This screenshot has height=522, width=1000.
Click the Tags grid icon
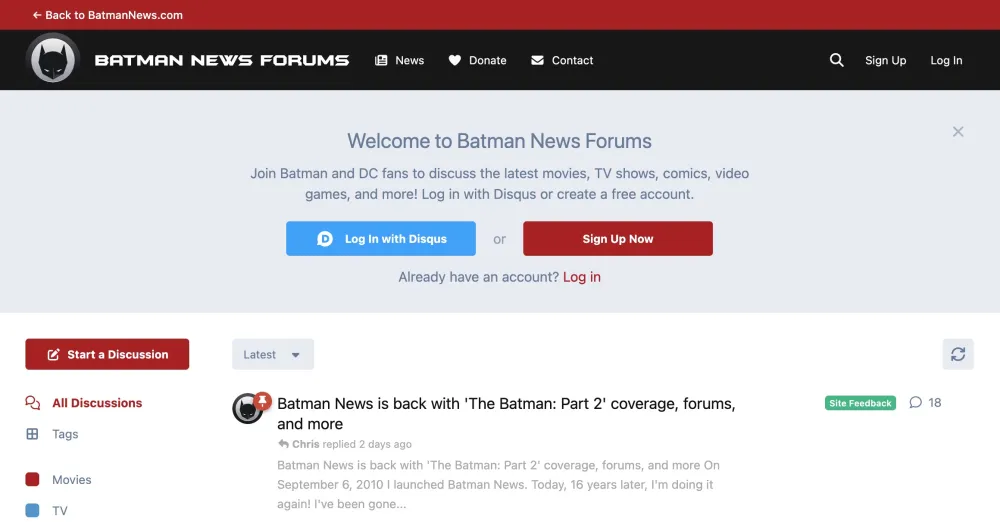(x=33, y=434)
